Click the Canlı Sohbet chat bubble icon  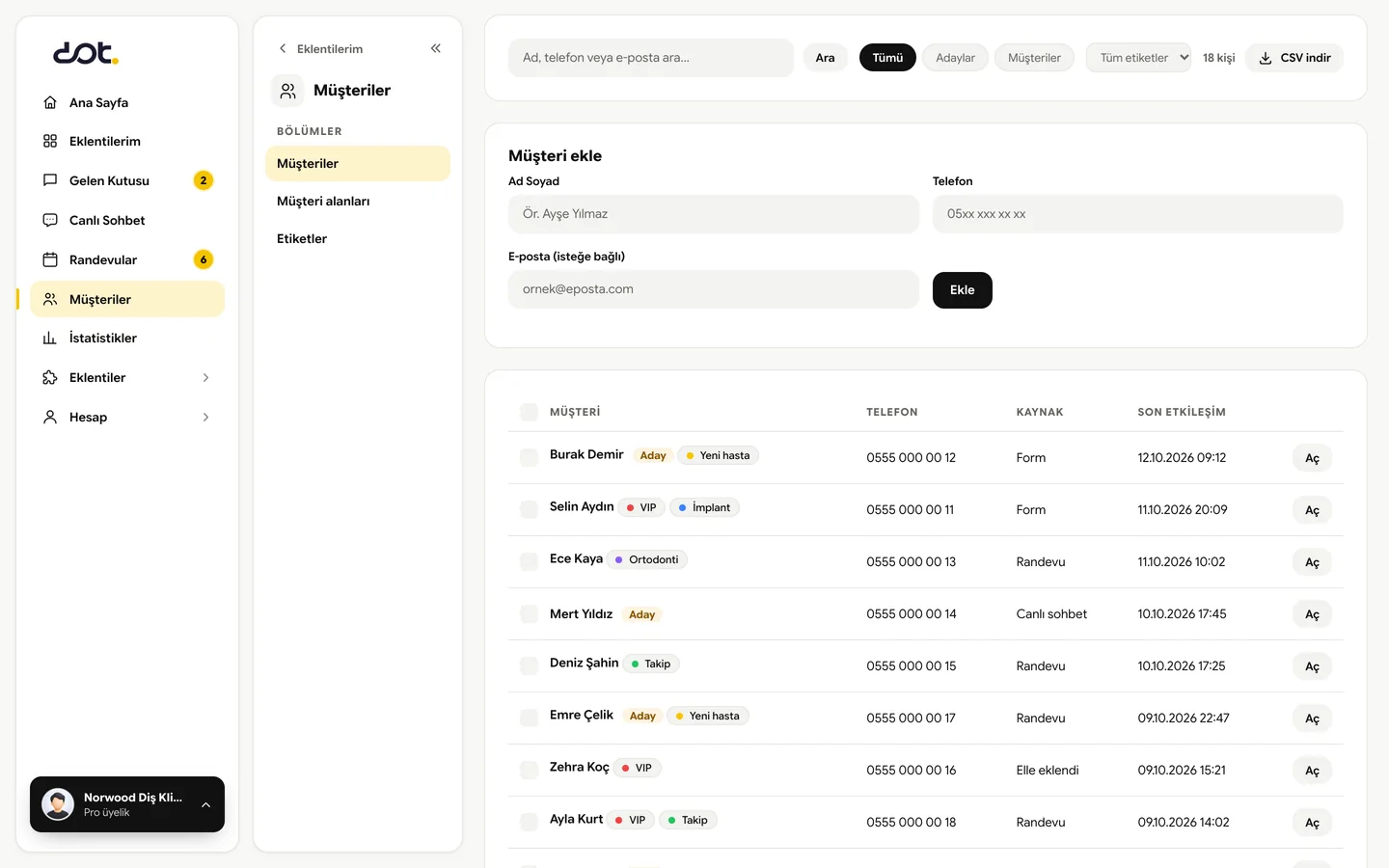tap(50, 220)
